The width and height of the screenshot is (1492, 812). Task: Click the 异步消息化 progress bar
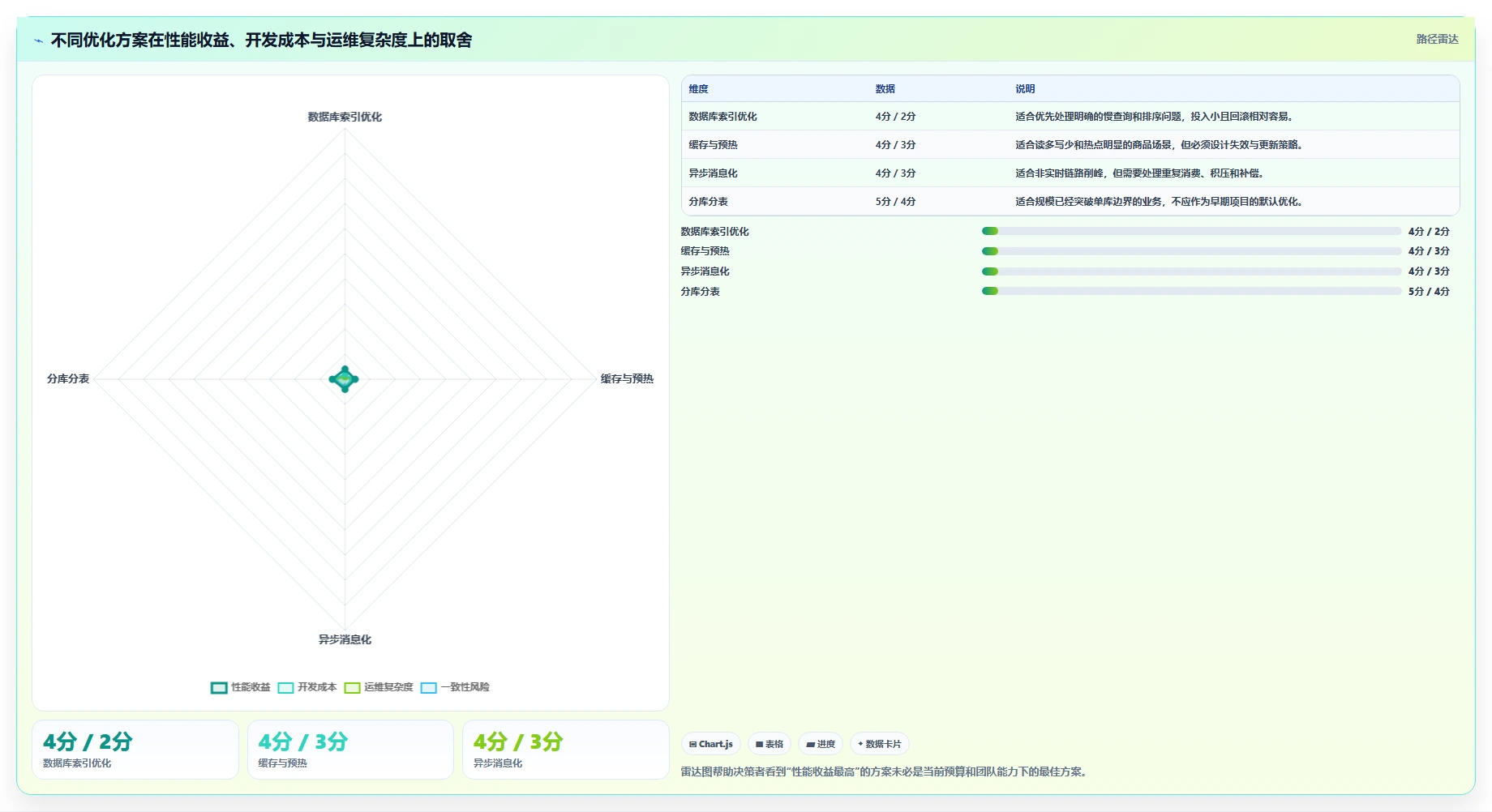(x=1191, y=271)
